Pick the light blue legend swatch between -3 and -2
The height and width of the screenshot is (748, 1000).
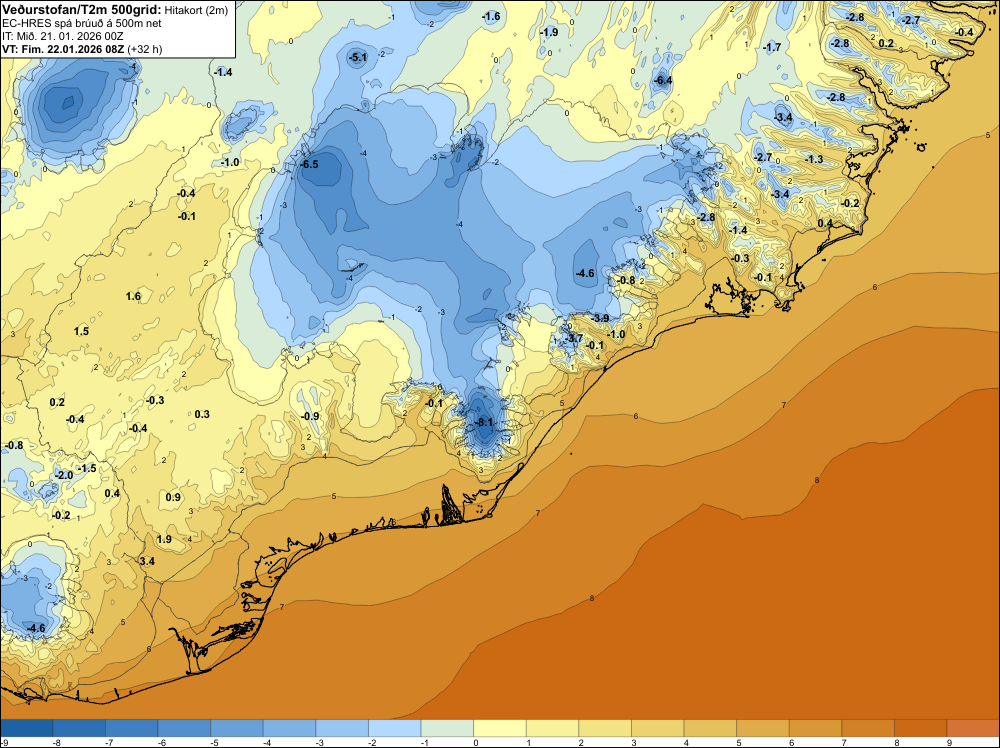coord(342,728)
